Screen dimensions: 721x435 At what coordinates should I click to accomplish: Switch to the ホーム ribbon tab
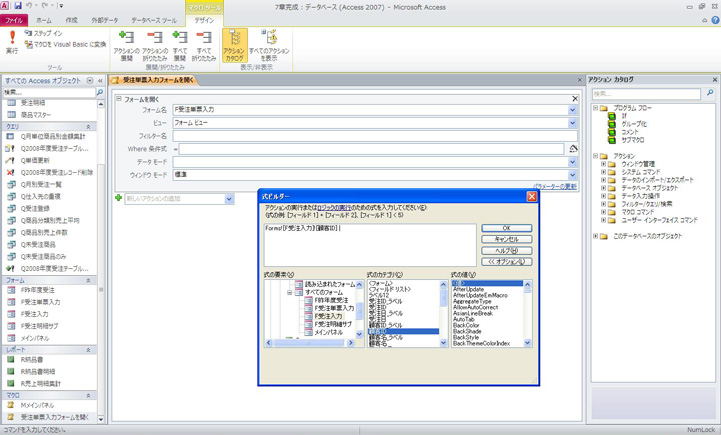[x=44, y=20]
